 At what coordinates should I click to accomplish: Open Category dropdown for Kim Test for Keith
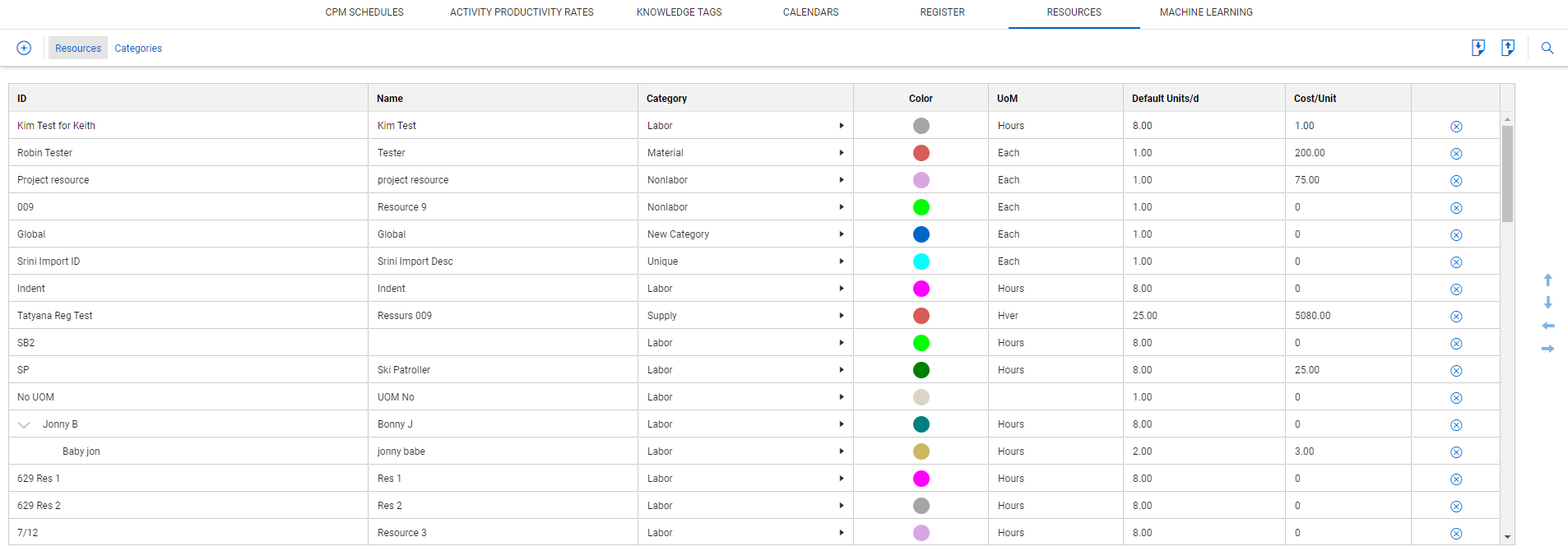(x=841, y=126)
